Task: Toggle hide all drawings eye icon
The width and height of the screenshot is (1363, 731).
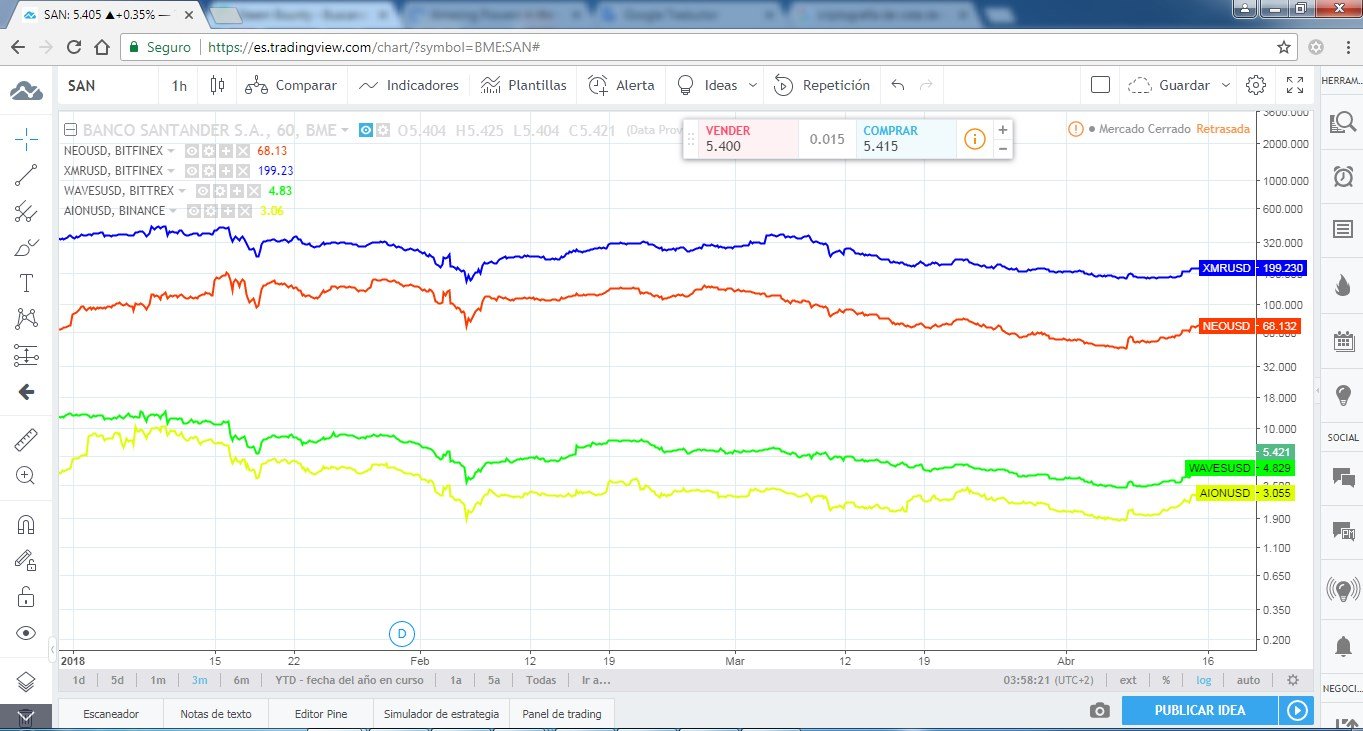Action: tap(26, 633)
